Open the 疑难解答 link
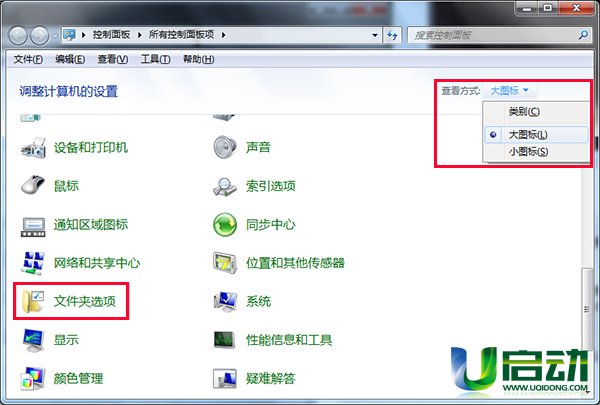600x405 pixels. [272, 379]
